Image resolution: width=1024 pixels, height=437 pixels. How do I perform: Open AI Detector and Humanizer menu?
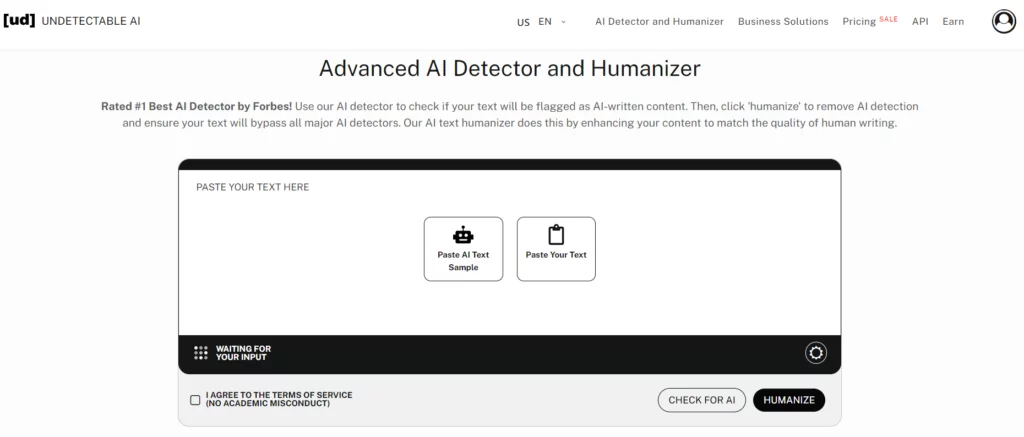659,21
